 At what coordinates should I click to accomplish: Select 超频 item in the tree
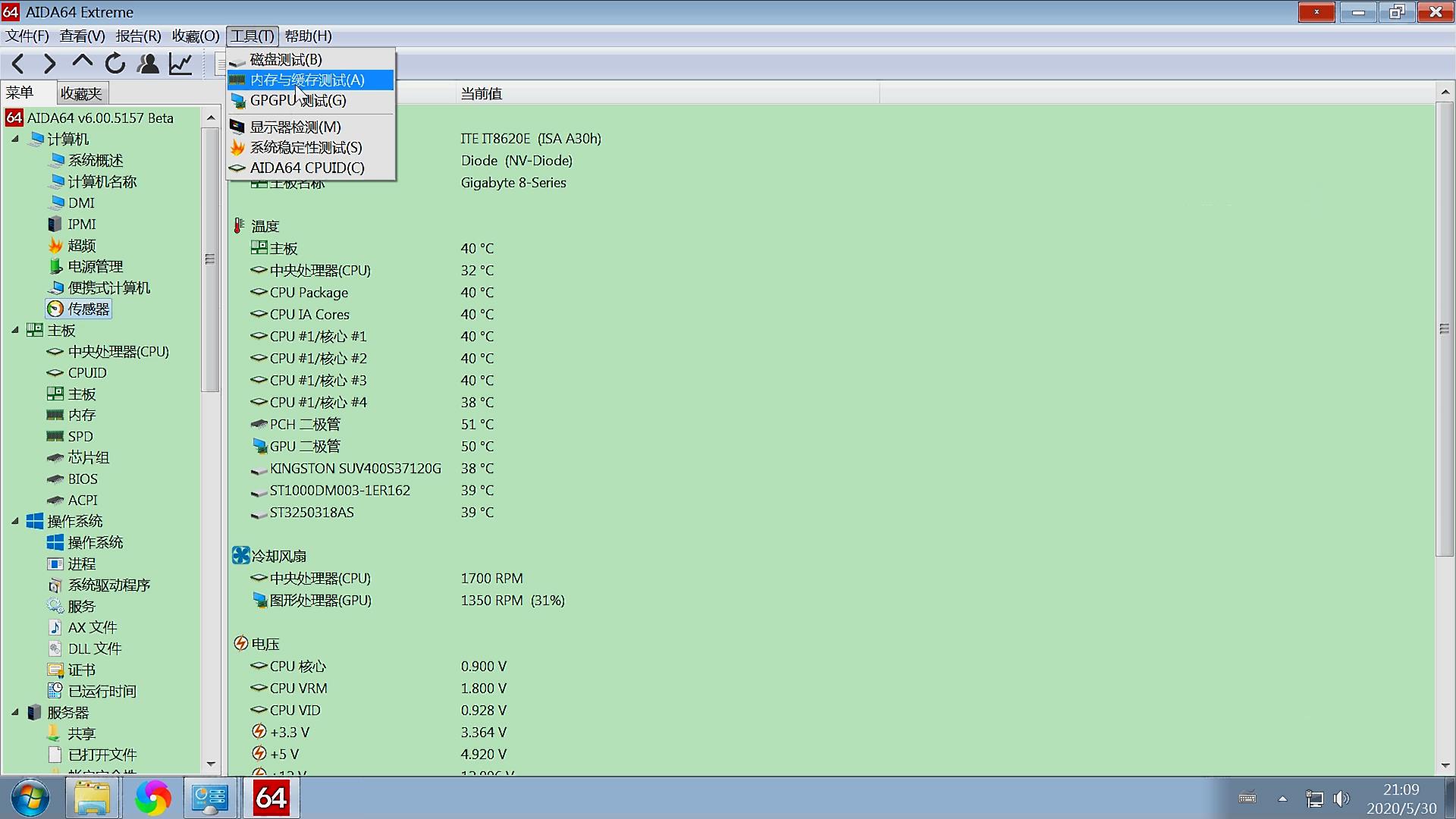82,245
